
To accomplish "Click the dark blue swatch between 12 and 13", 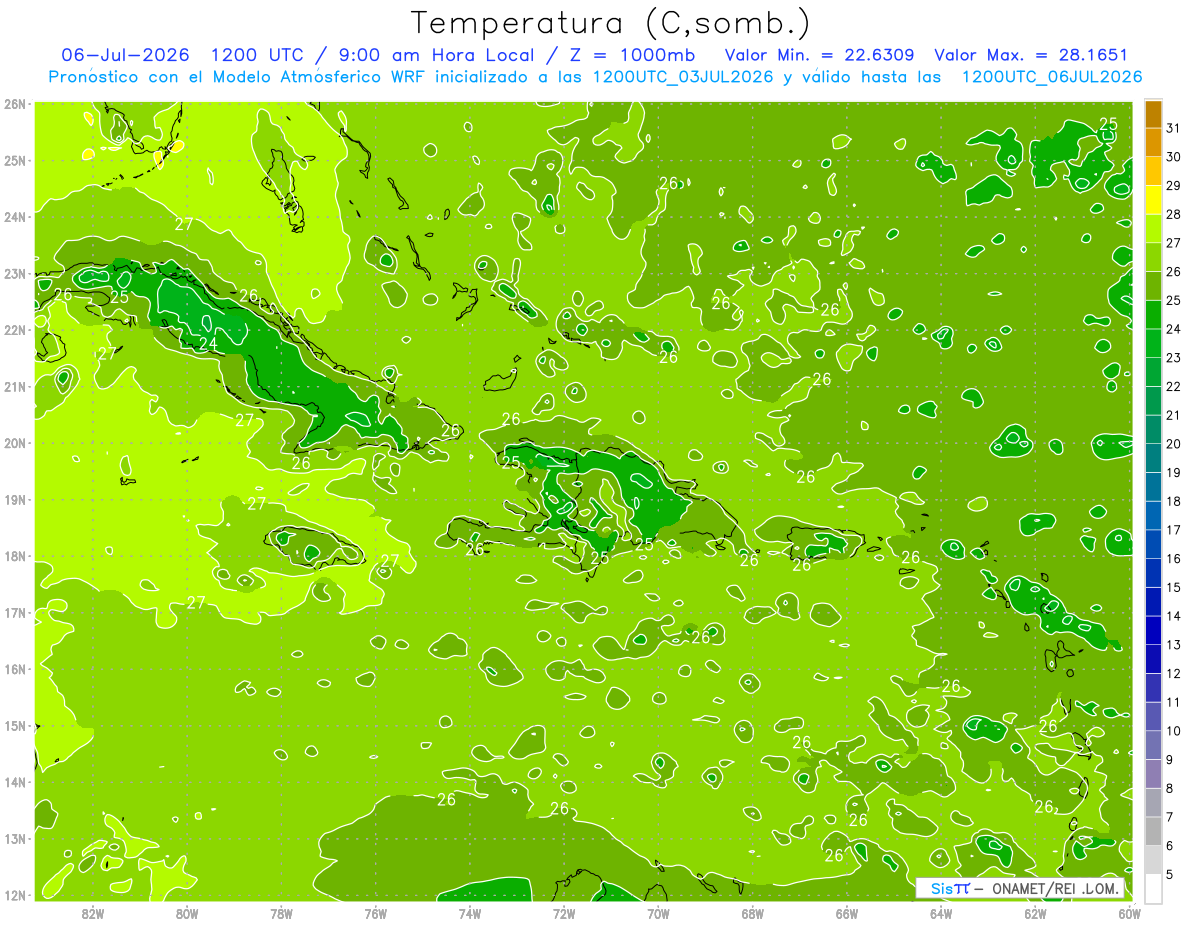I will coord(1153,659).
